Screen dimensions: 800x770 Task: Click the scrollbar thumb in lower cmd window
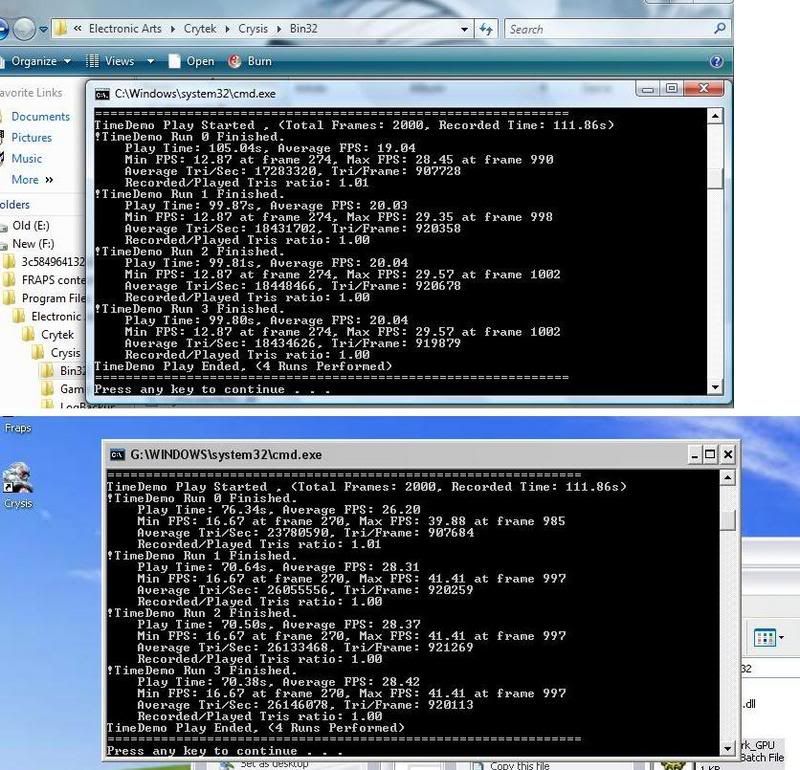(x=728, y=520)
